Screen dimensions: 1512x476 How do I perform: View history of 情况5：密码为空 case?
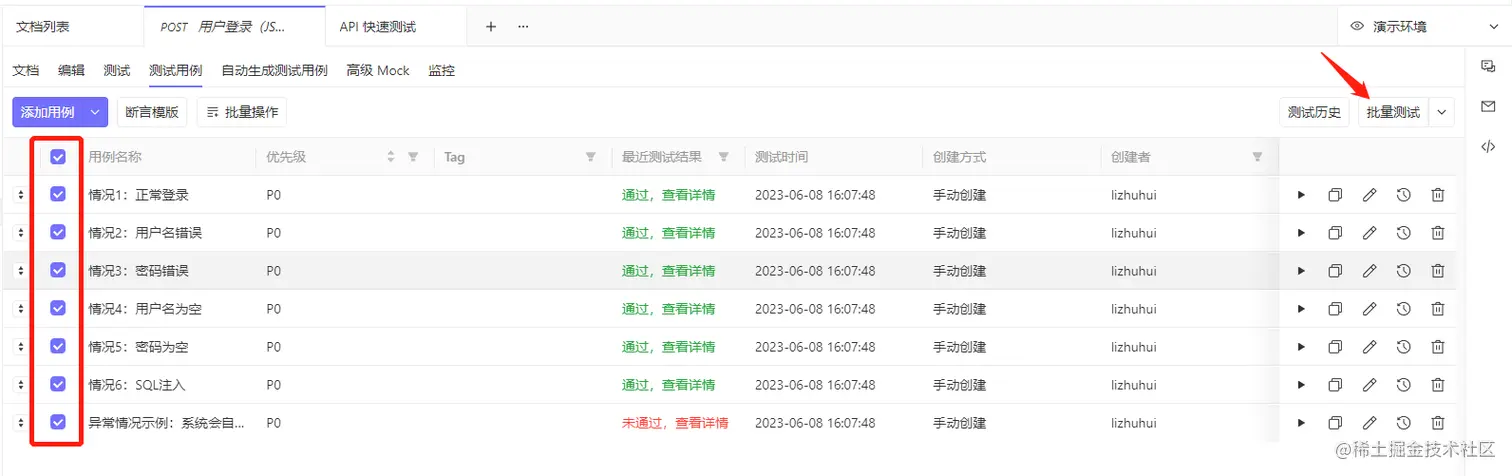[x=1404, y=347]
